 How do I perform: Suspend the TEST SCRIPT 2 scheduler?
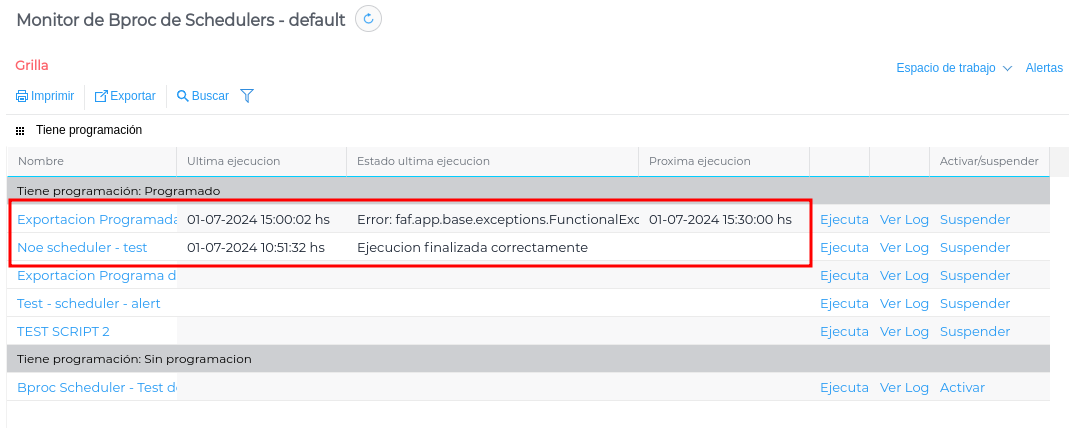974,331
